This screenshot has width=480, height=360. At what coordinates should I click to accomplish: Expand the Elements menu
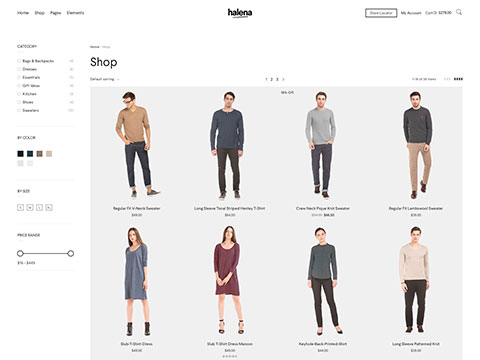coord(75,13)
